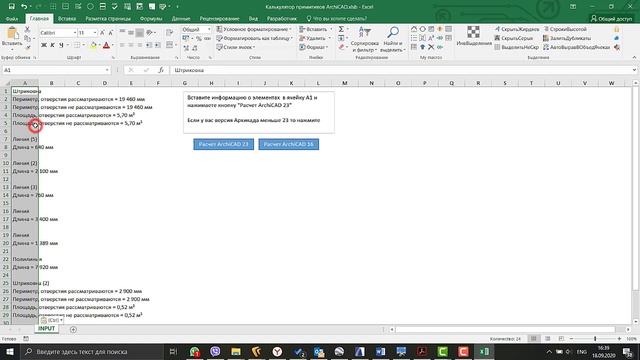Image resolution: width=640 pixels, height=360 pixels.
Task: Click the Undo arrow icon
Action: (24, 7)
